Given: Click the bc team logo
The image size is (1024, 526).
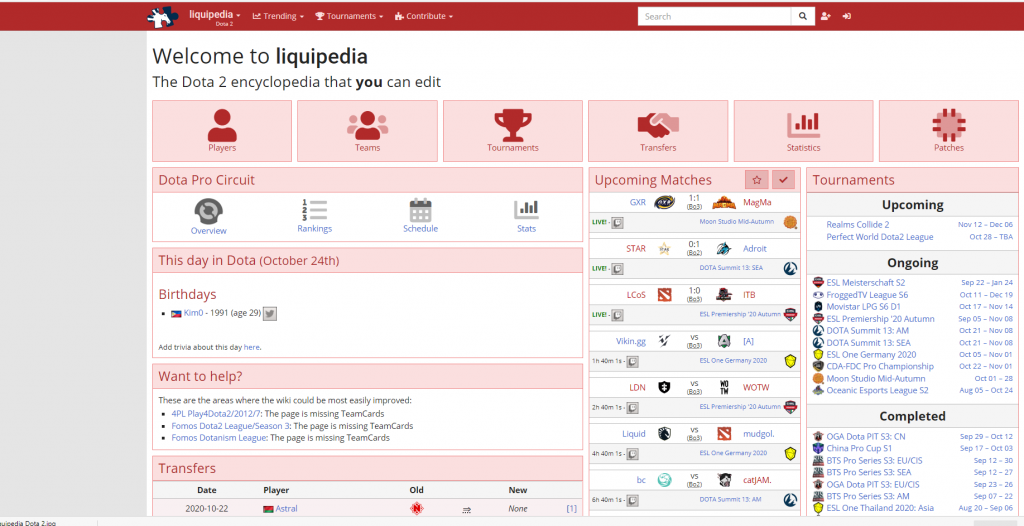Looking at the screenshot, I should pyautogui.click(x=664, y=480).
